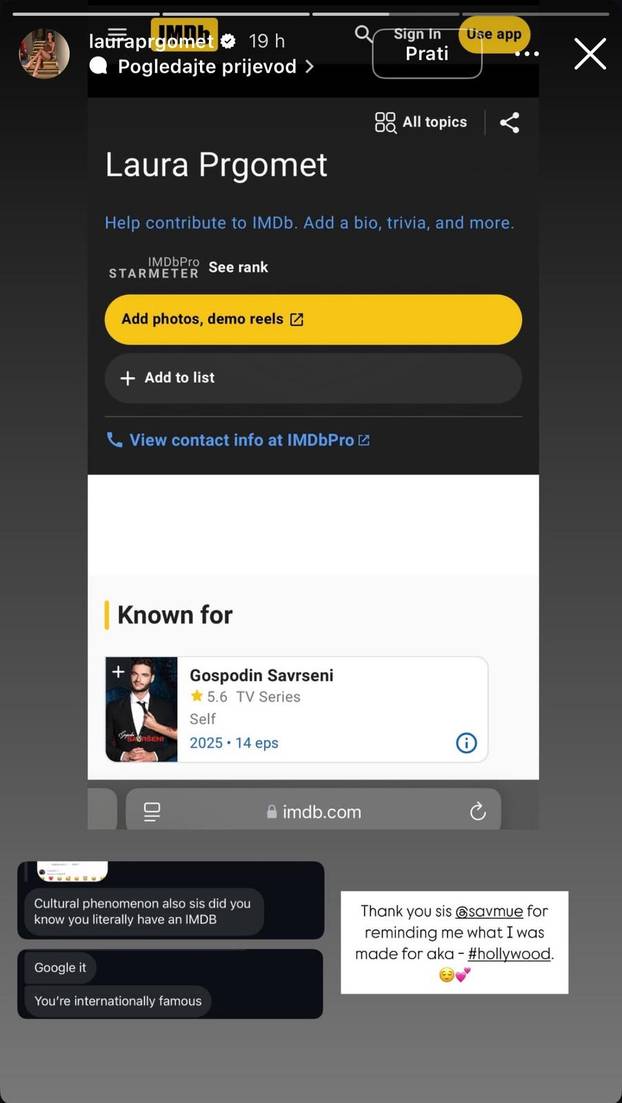Open View contact info at IMDbPro link
Viewport: 622px width, 1103px height.
pos(239,440)
